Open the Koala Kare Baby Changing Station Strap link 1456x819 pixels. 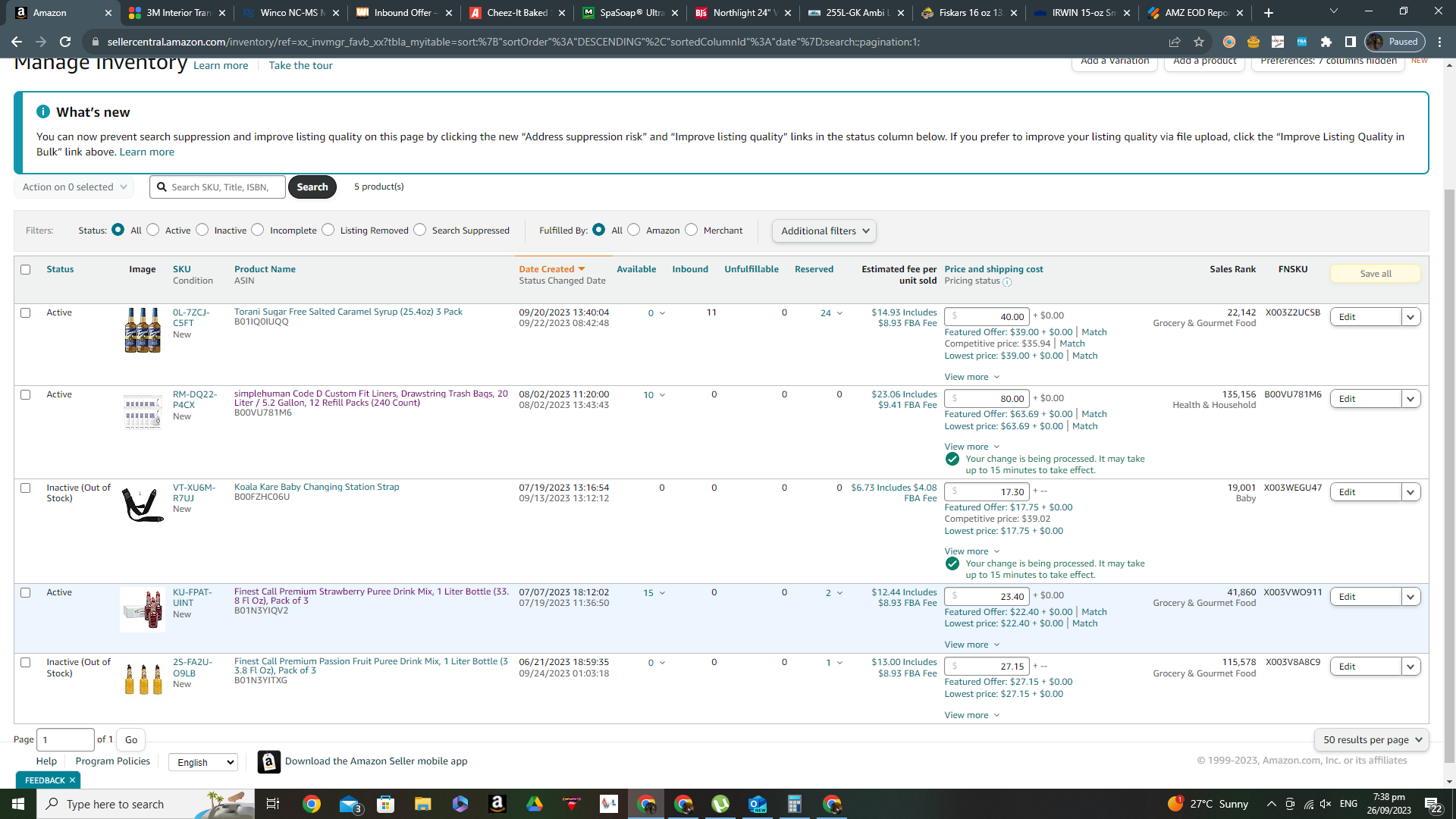tap(316, 487)
